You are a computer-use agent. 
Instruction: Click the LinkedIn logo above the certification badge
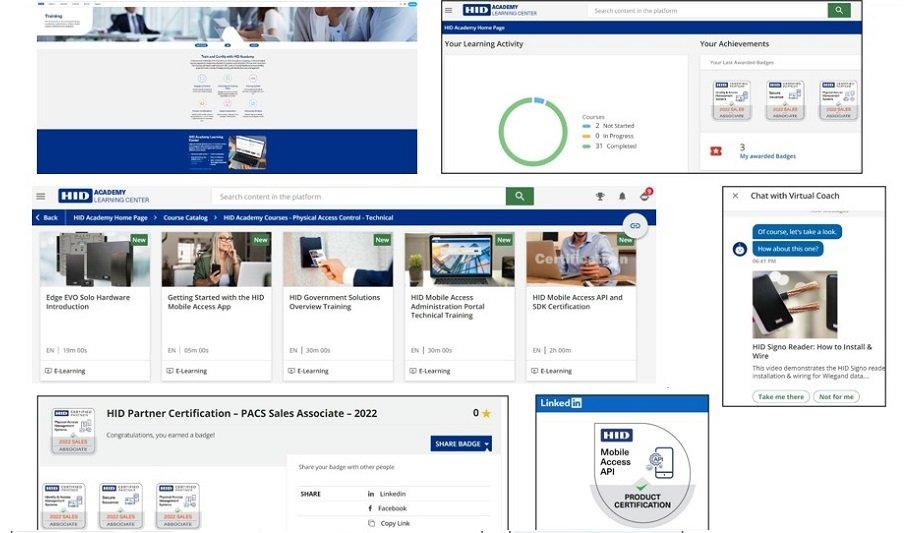(x=560, y=403)
